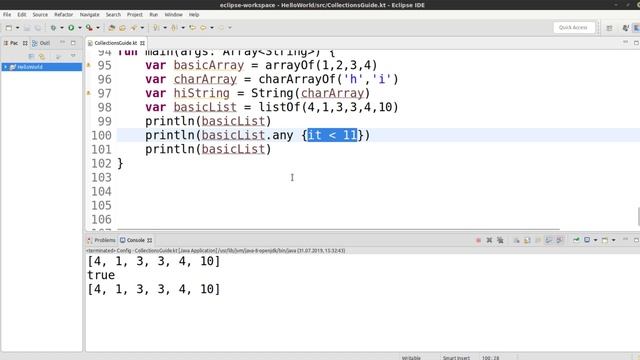Open the Window menu
This screenshot has width=640, height=360.
173,15
